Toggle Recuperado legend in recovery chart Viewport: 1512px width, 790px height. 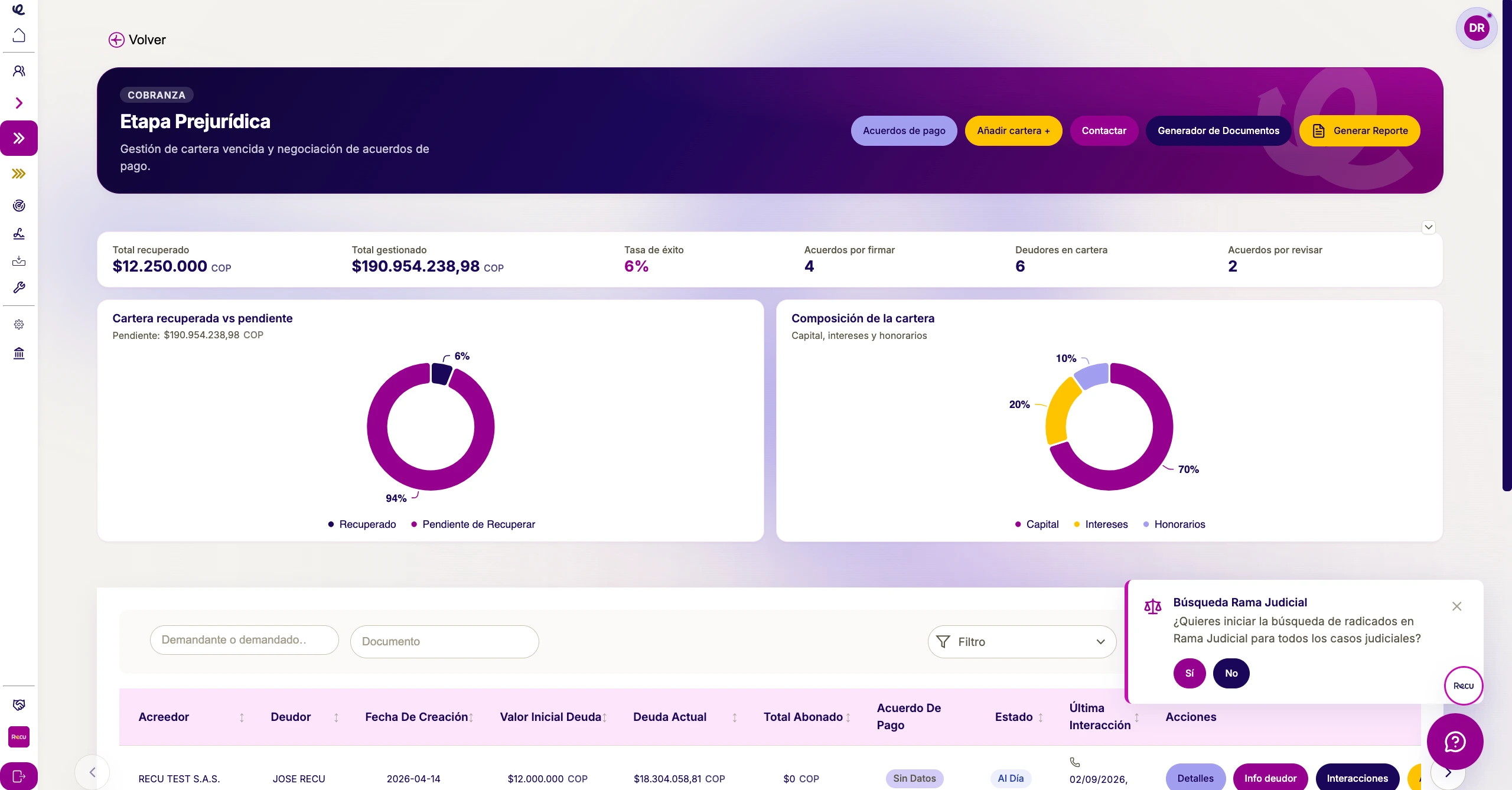(x=362, y=524)
